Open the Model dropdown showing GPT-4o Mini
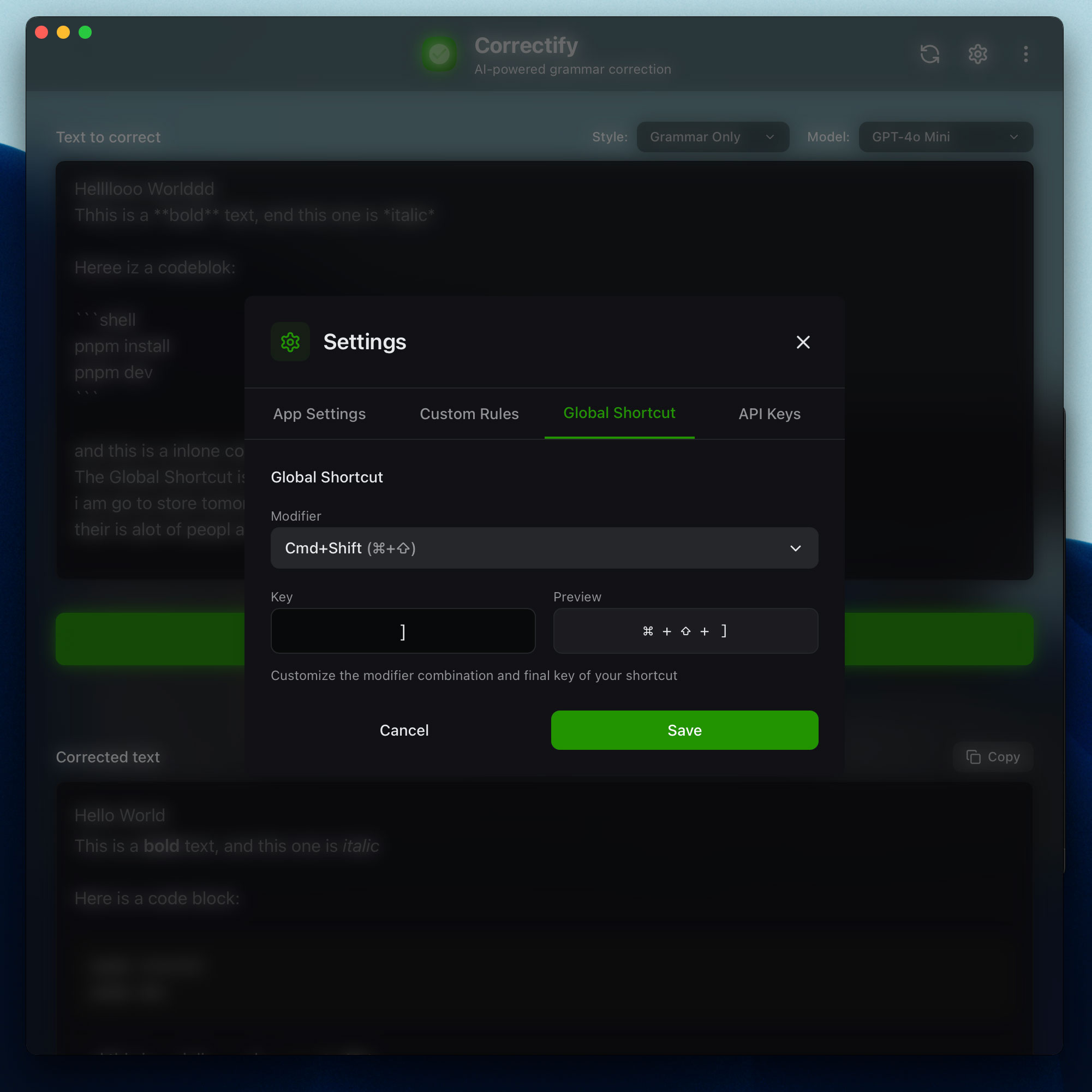 tap(945, 137)
